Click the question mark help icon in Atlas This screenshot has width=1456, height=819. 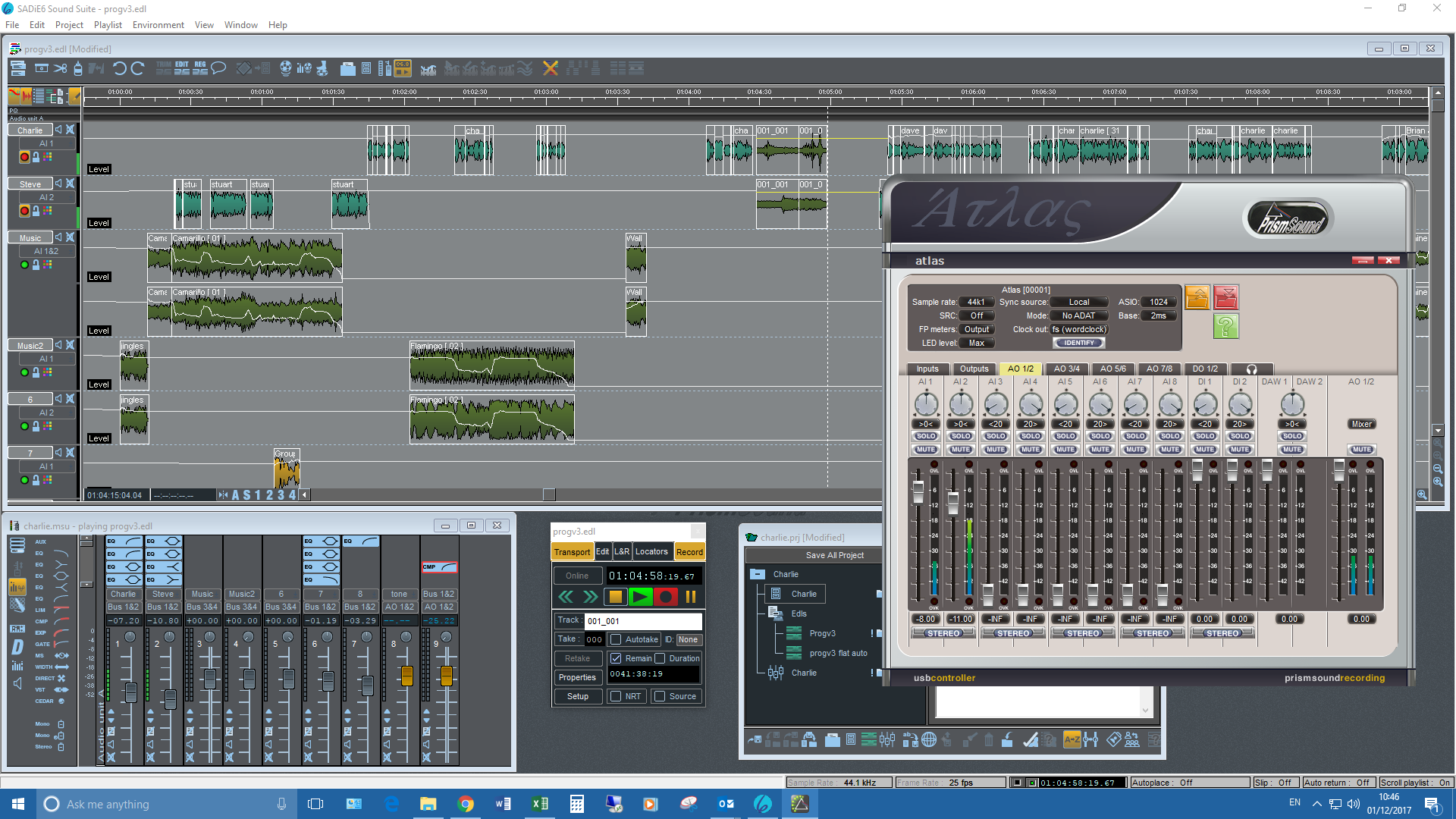(1226, 326)
